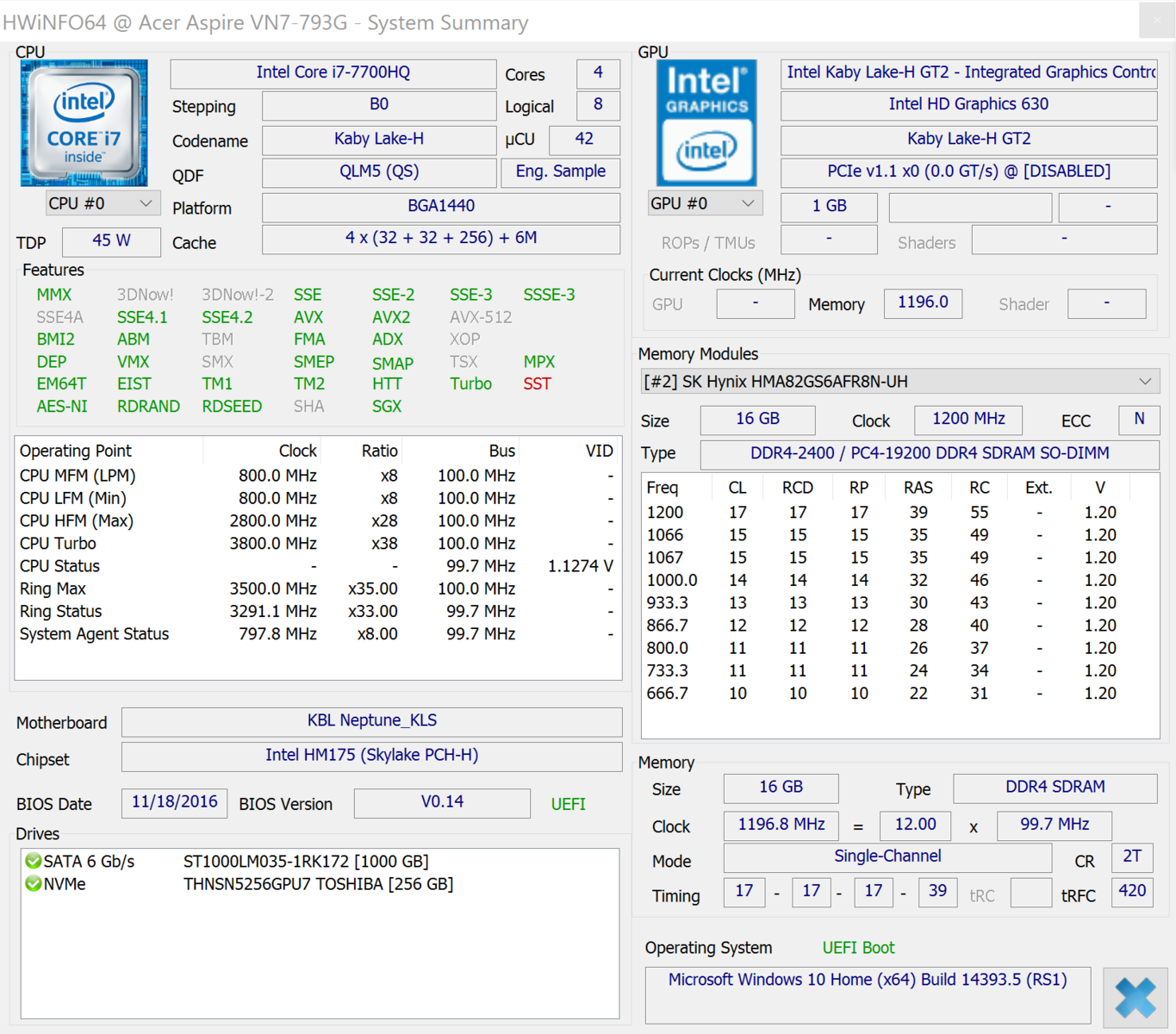This screenshot has width=1176, height=1034.
Task: Click the ST1000LM035-1RK172 [1000 GB] drive entry
Action: pos(306,861)
